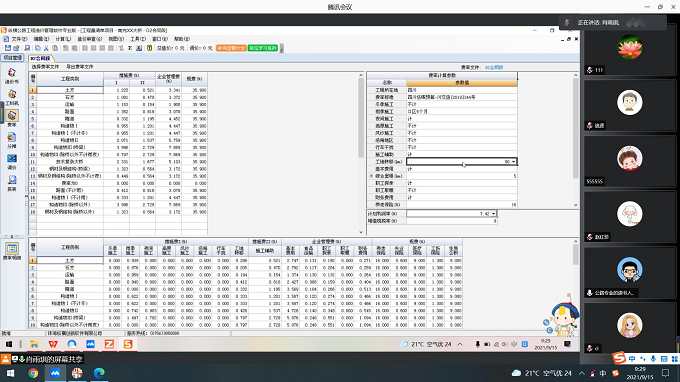Click the 费率明细 icon in lower sidebar
680x382 pixels.
click(x=12, y=251)
